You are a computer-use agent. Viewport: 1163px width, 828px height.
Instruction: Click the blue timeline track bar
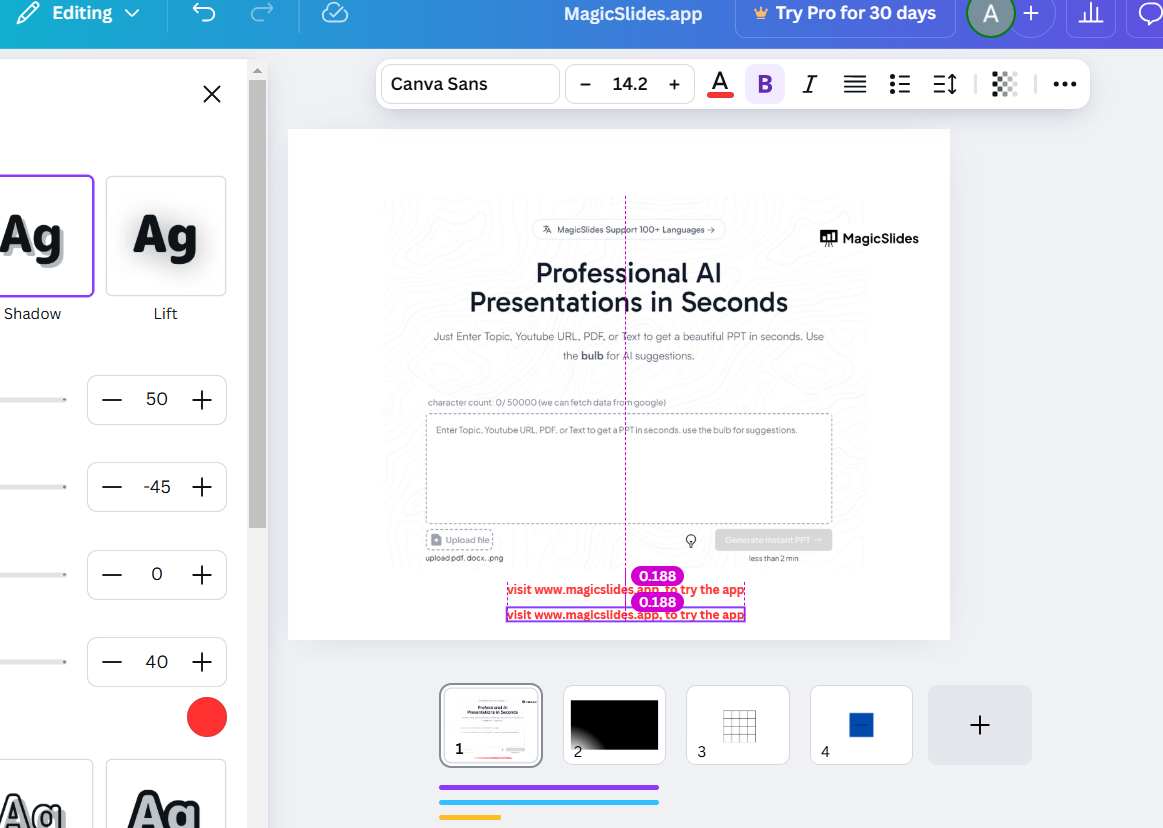[x=549, y=802]
